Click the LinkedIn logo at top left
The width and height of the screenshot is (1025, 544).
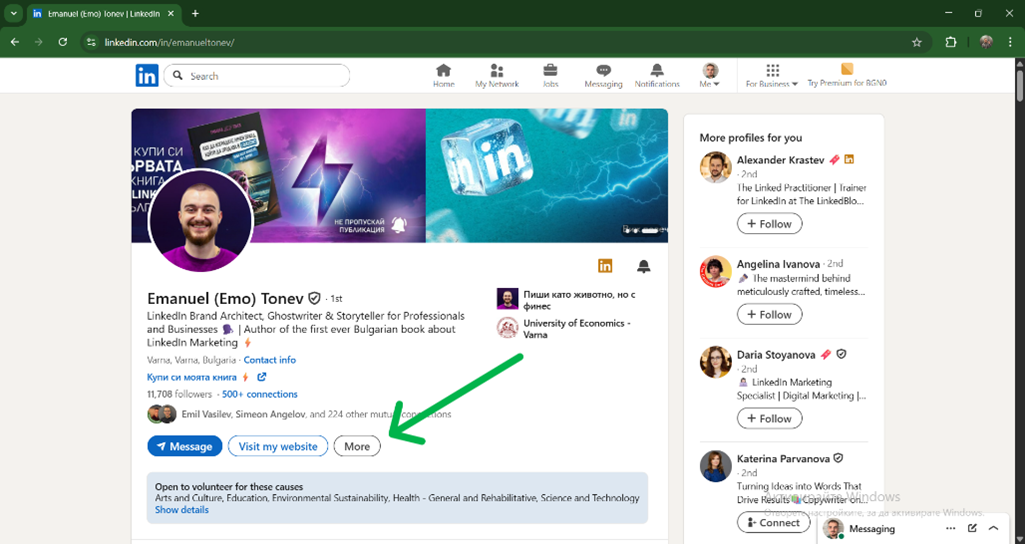click(x=147, y=76)
